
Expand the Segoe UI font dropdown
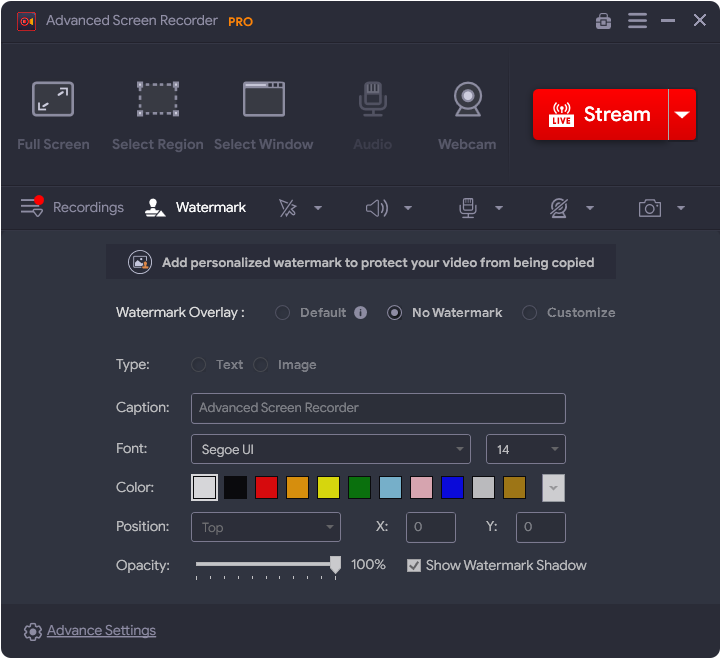330,449
